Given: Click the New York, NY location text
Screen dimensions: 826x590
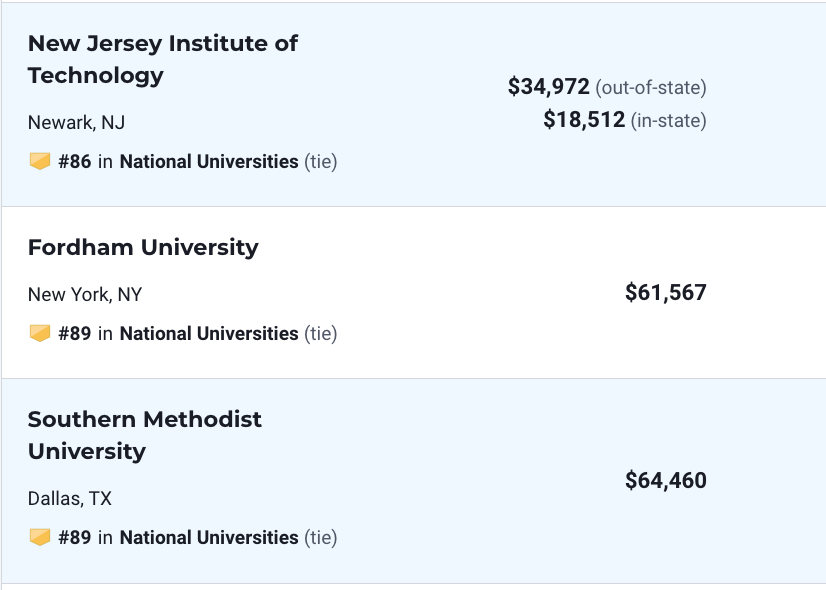Looking at the screenshot, I should coord(85,295).
